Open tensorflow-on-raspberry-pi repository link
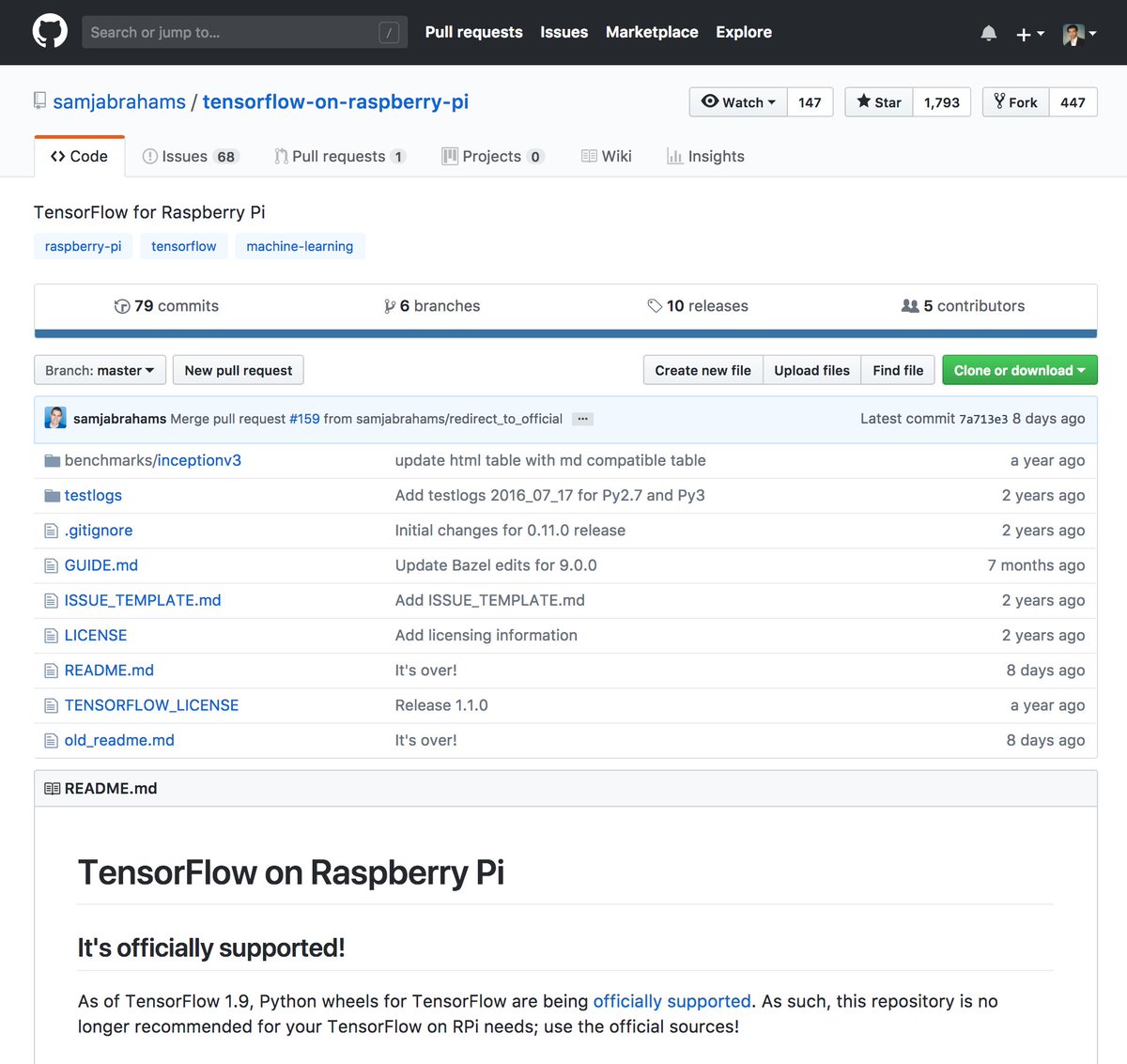Screen dimensions: 1127x1064 point(335,101)
